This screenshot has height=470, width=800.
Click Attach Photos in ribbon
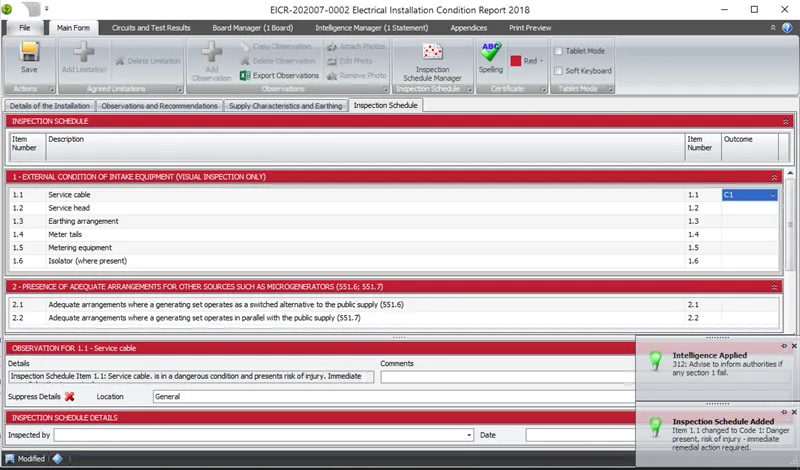pos(356,46)
